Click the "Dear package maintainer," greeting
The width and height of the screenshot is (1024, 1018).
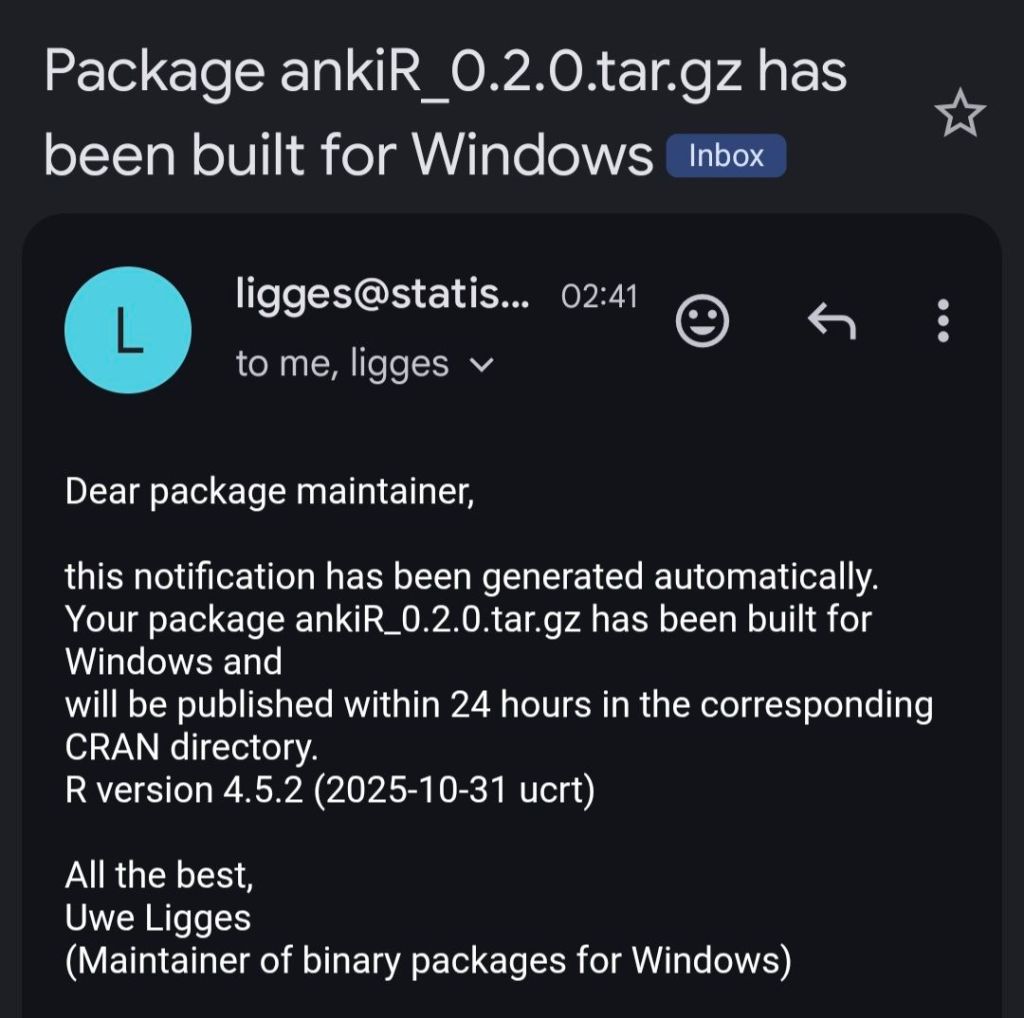[x=268, y=492]
